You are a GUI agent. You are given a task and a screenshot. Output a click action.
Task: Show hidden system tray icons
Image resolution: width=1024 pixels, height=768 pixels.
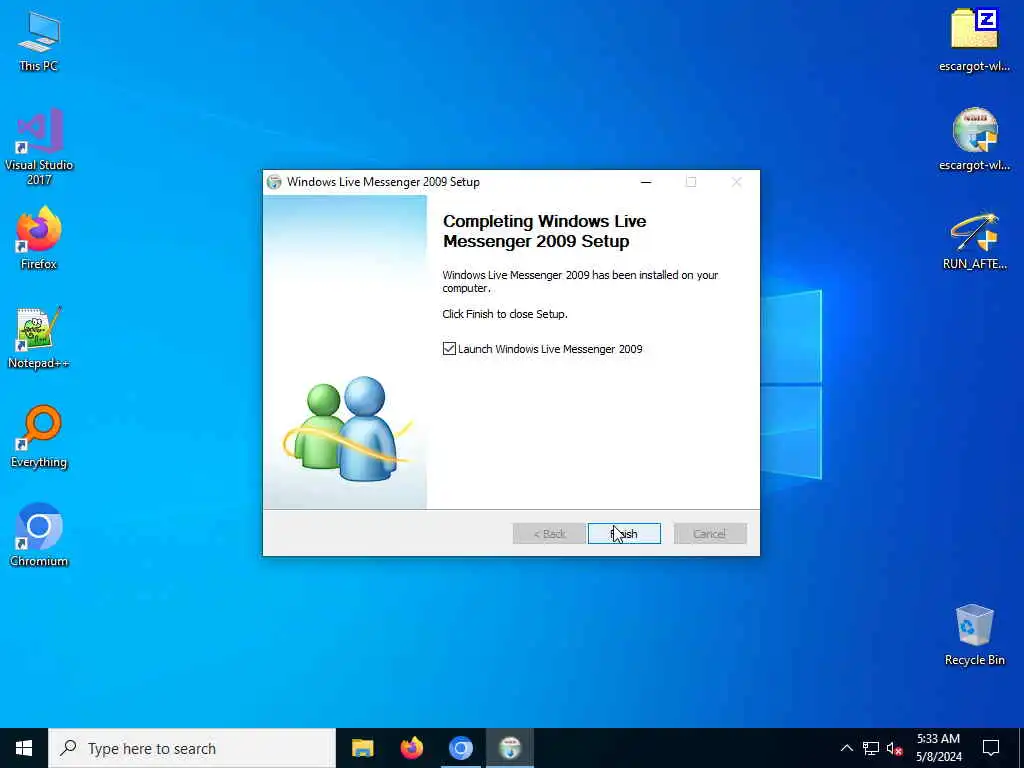pyautogui.click(x=846, y=748)
